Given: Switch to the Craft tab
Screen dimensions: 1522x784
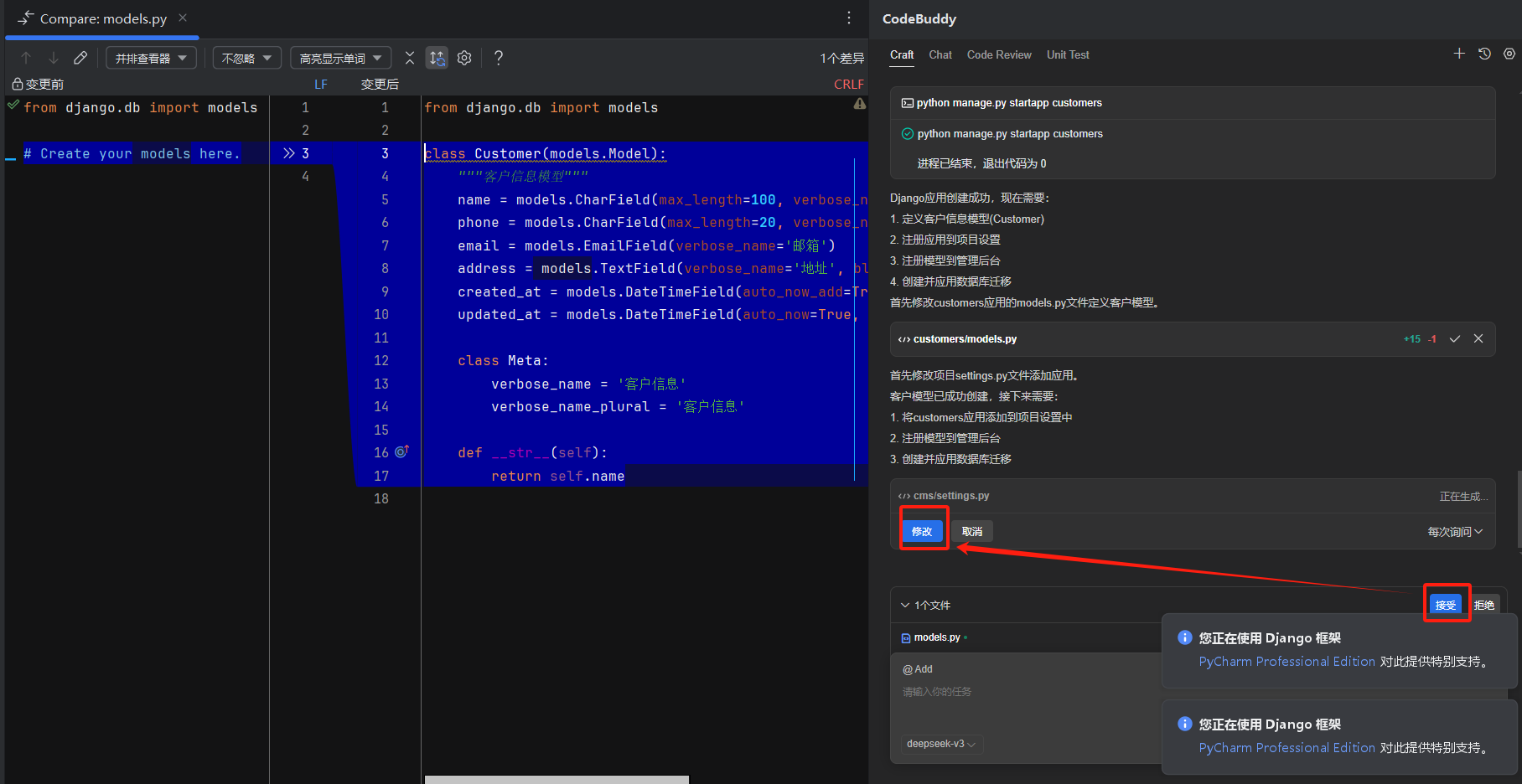Looking at the screenshot, I should tap(902, 54).
